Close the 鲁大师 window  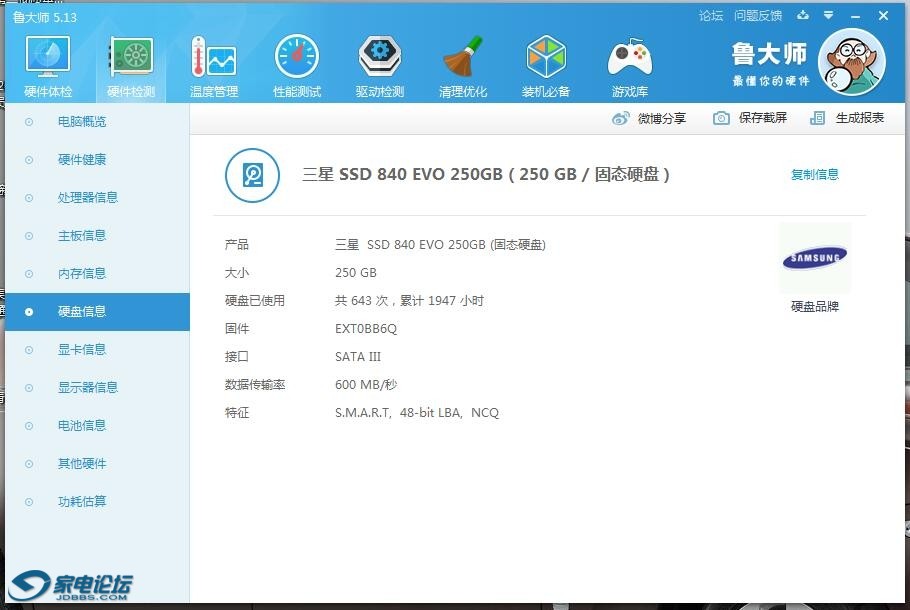[883, 16]
